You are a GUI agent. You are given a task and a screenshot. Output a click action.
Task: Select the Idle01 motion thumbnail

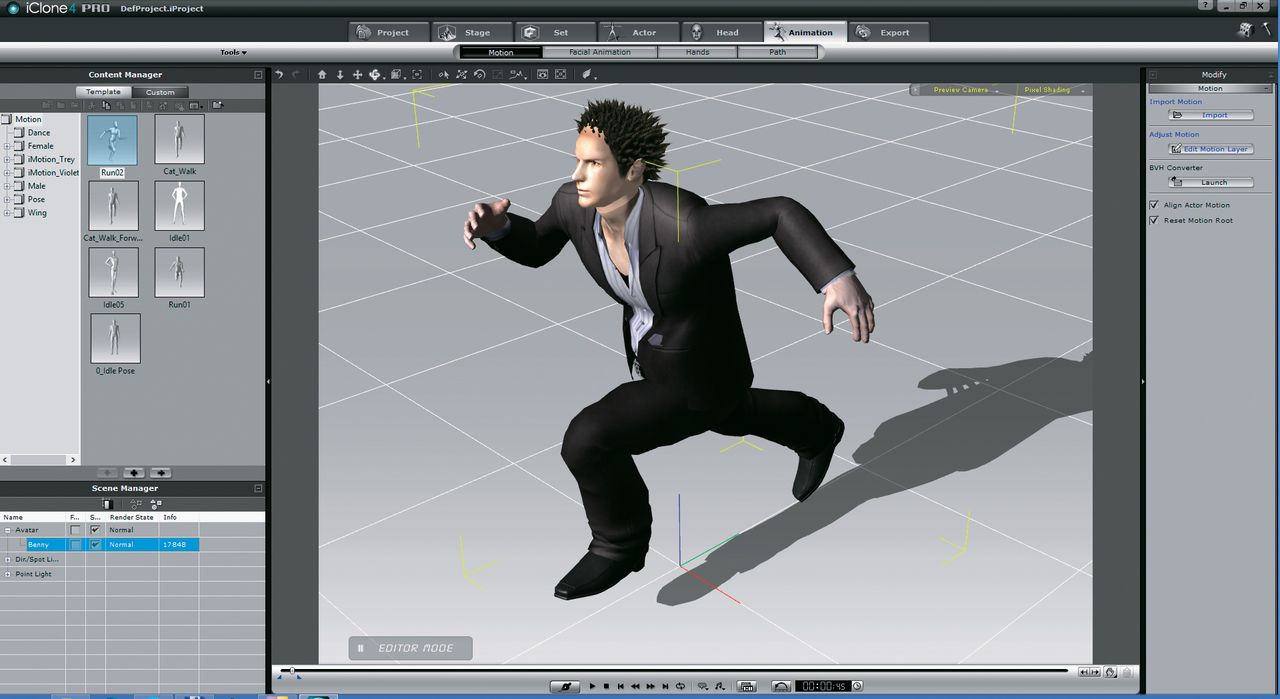(x=180, y=206)
